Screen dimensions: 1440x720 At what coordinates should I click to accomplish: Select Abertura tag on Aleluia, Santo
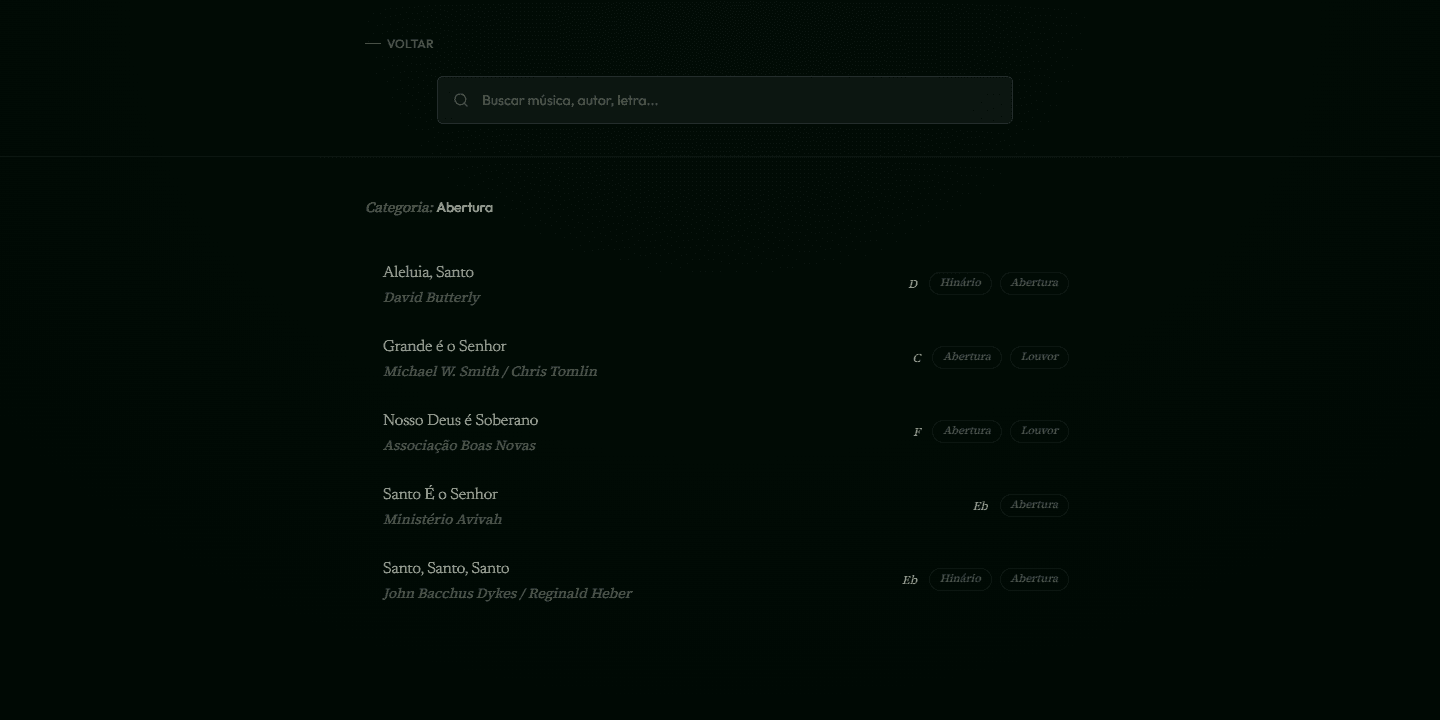click(1034, 283)
